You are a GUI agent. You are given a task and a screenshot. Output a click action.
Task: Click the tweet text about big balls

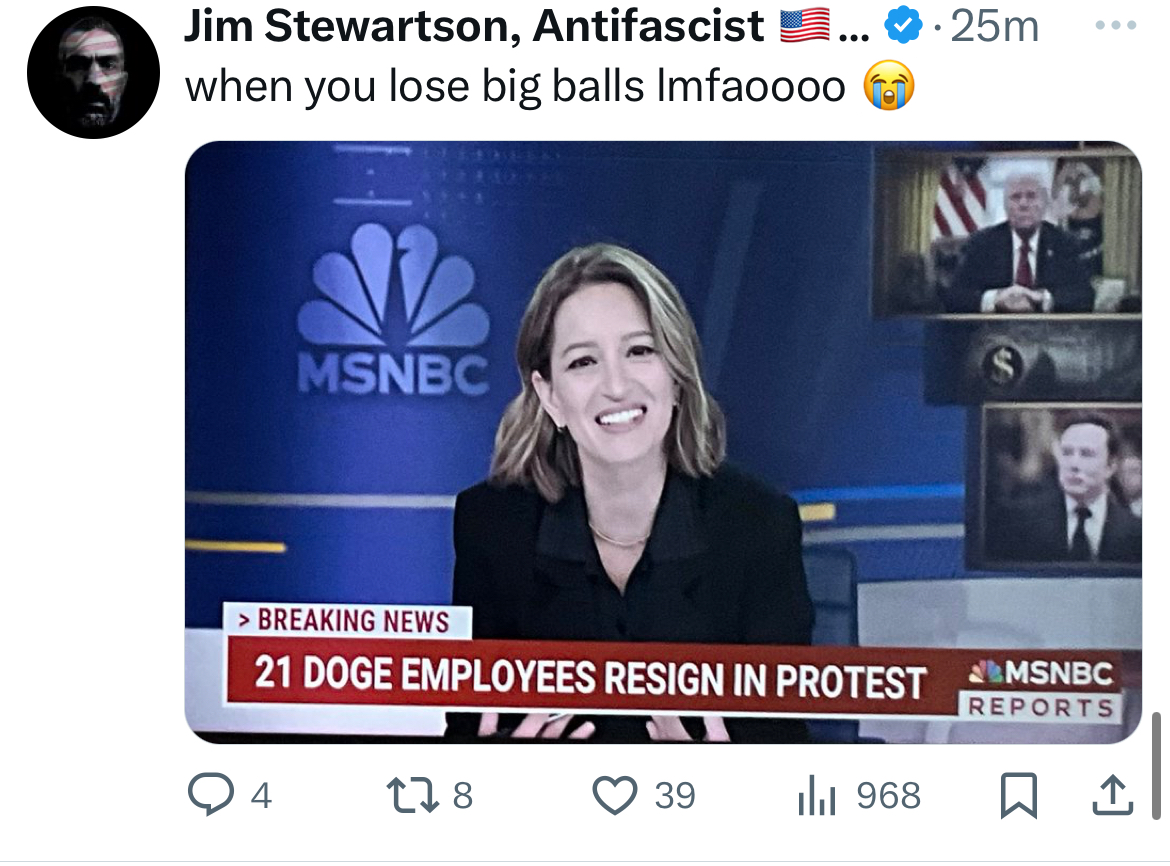pos(515,86)
